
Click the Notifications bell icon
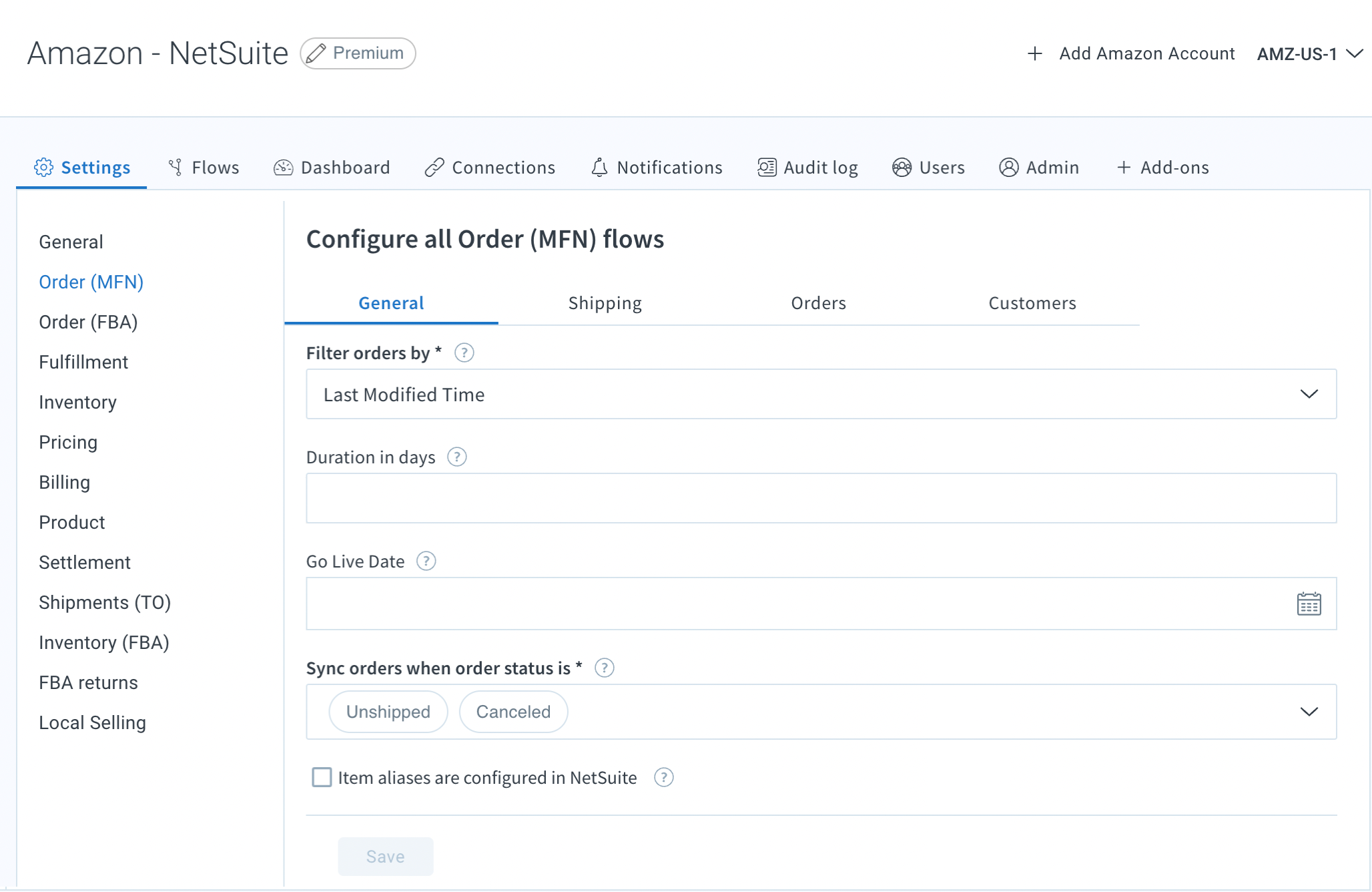coord(599,168)
